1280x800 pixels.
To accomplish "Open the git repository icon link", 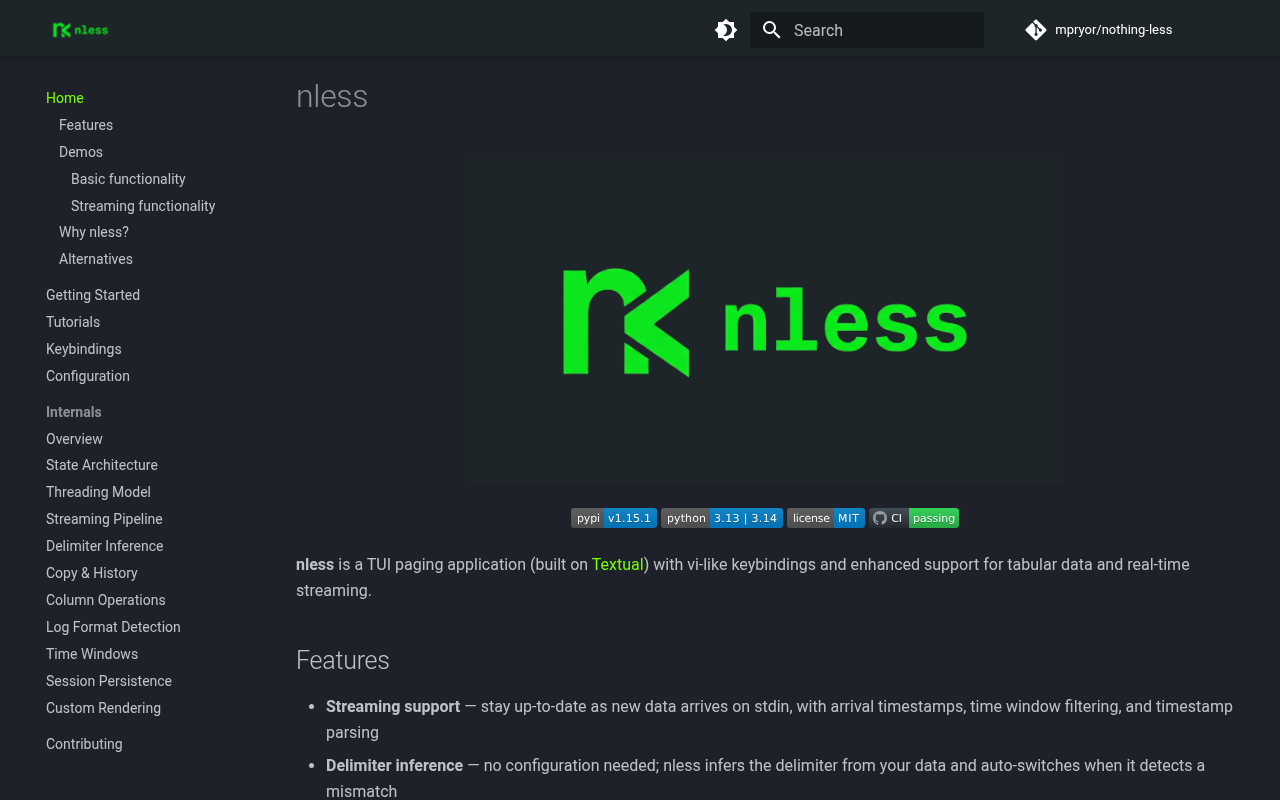I will (x=1036, y=30).
